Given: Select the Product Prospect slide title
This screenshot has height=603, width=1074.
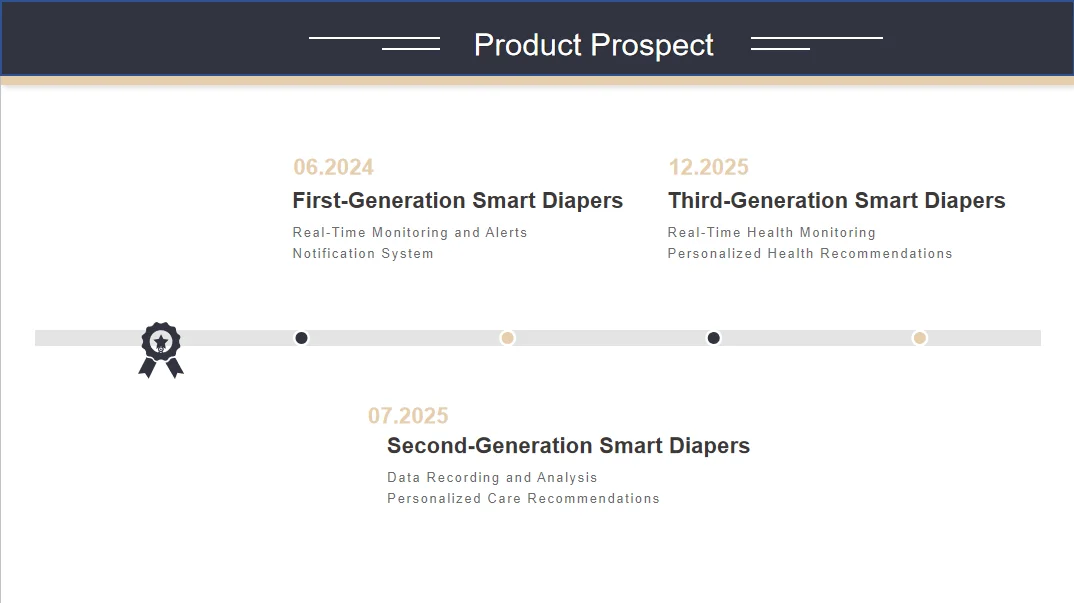Looking at the screenshot, I should 593,45.
